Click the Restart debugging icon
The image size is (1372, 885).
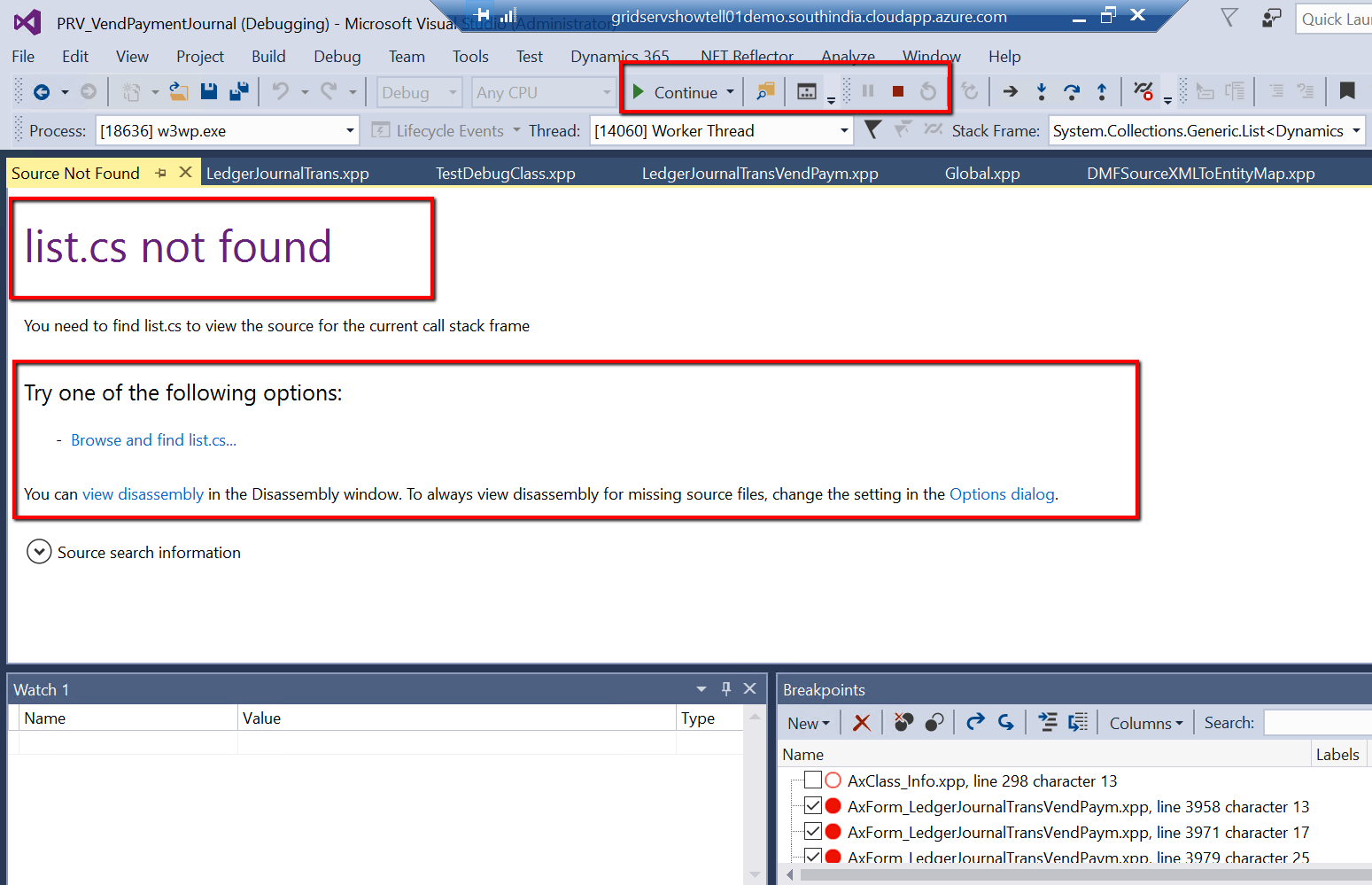pyautogui.click(x=926, y=90)
